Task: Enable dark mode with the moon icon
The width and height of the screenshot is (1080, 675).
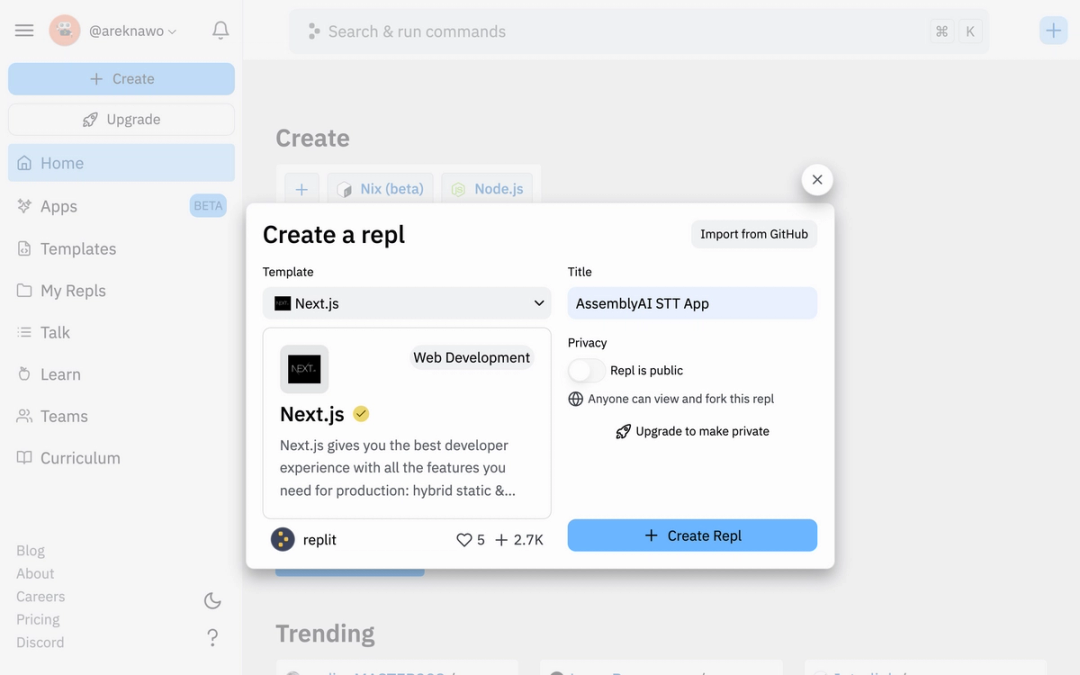Action: click(212, 600)
